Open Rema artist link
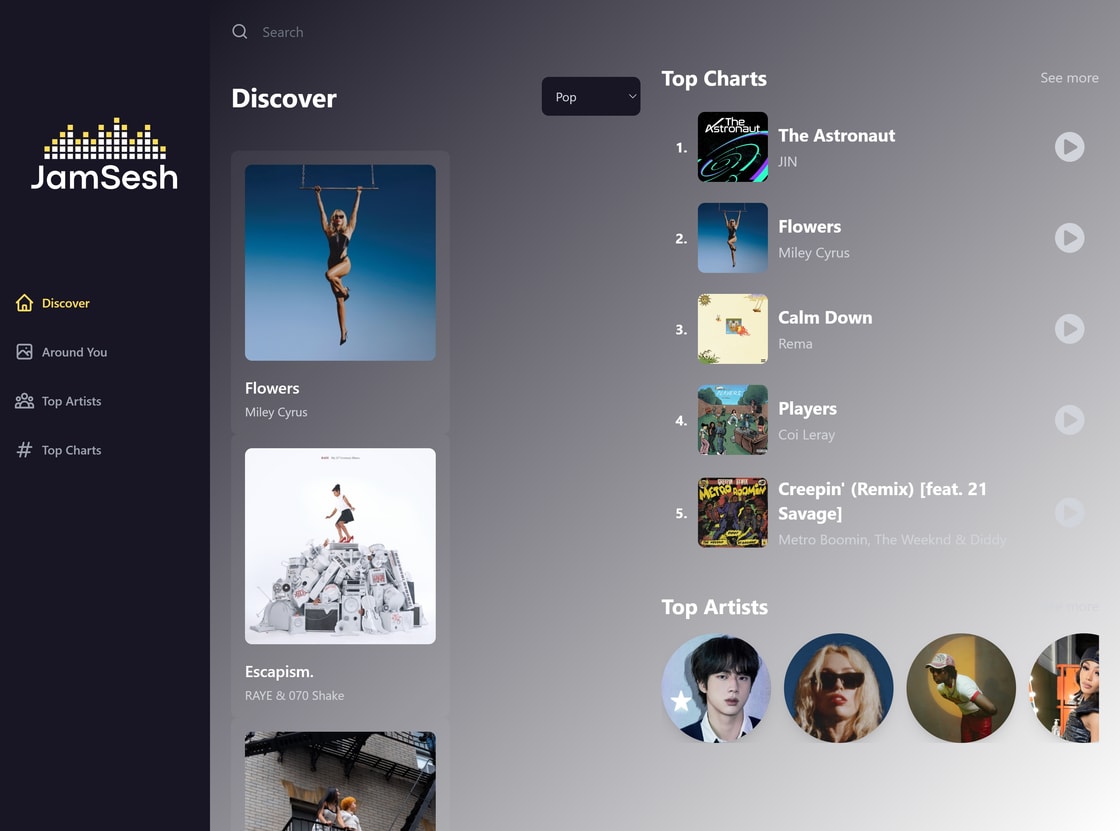Image resolution: width=1120 pixels, height=831 pixels. tap(795, 344)
